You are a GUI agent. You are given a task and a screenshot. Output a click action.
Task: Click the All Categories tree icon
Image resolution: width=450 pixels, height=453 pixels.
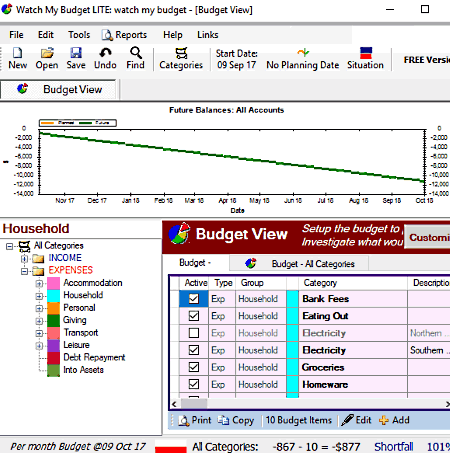24,246
